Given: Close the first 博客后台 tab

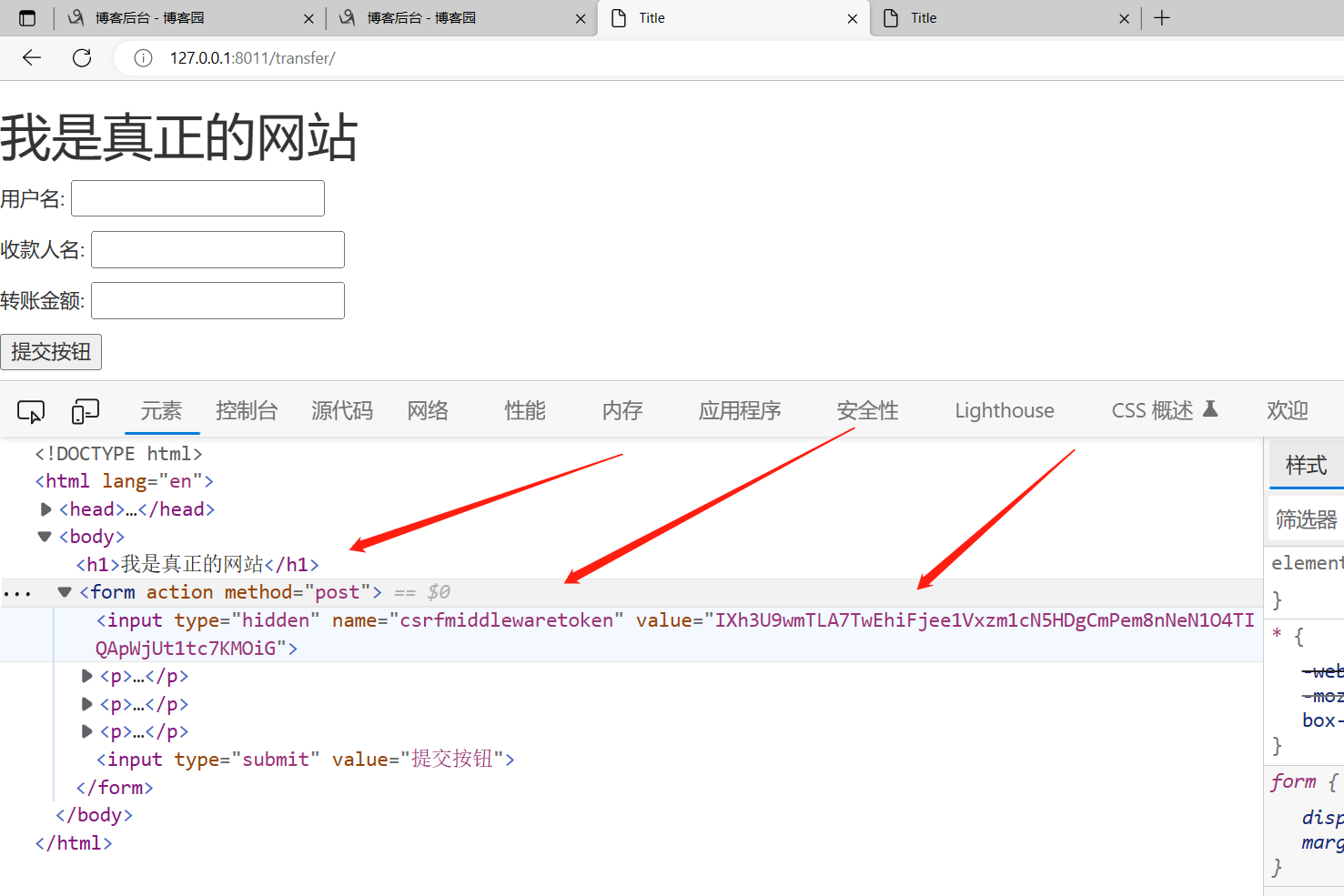Looking at the screenshot, I should (x=308, y=18).
